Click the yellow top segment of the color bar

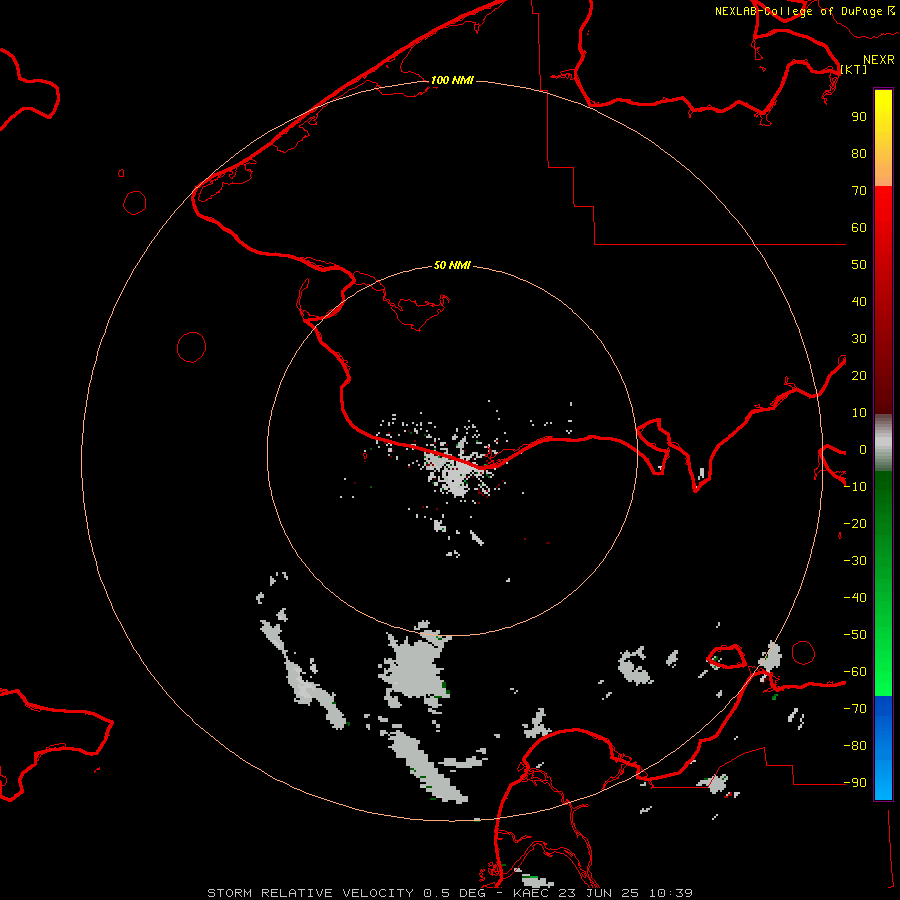pyautogui.click(x=883, y=138)
